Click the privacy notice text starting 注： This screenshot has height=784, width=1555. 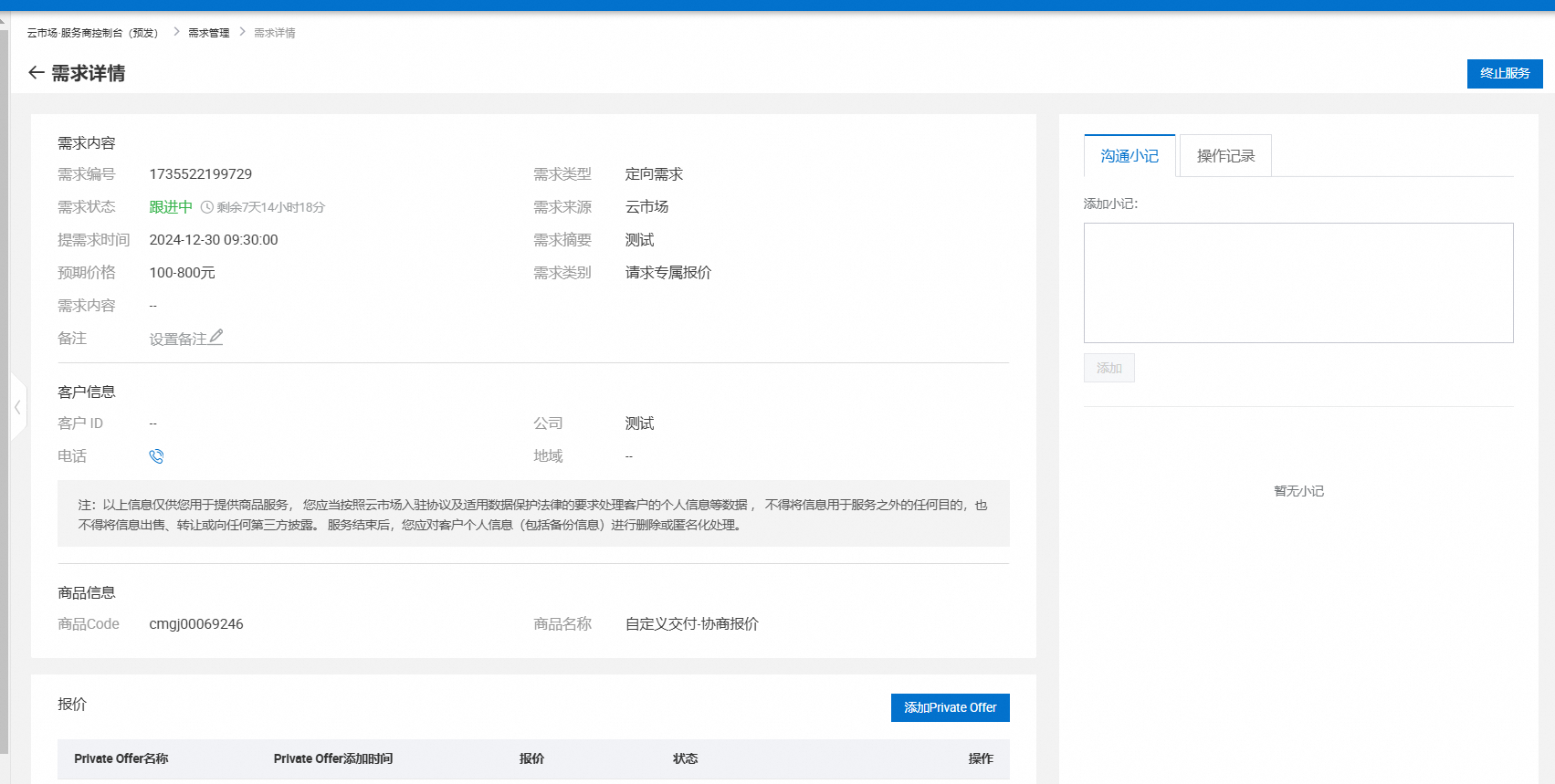point(533,515)
